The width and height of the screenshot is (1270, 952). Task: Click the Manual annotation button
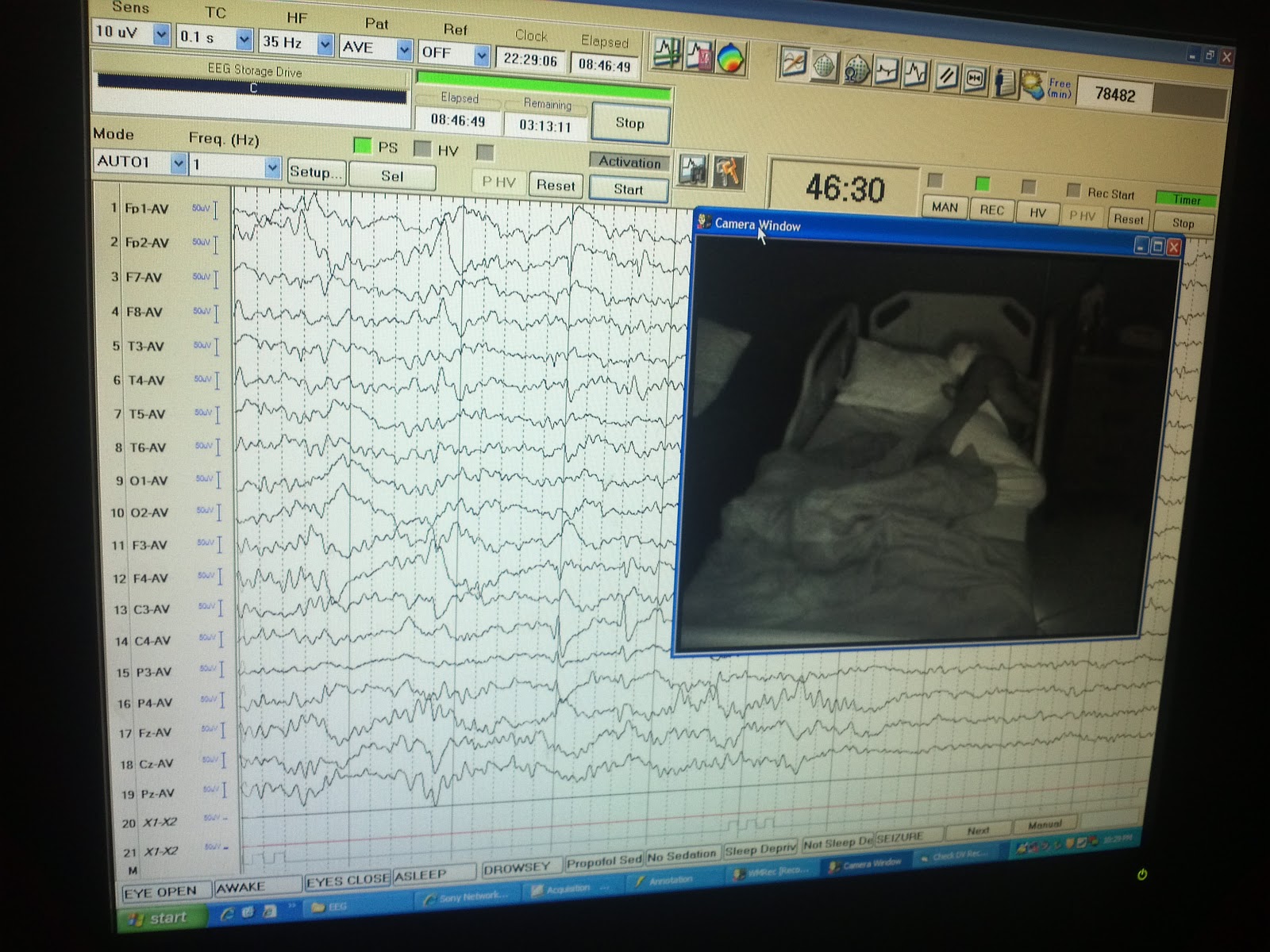click(1045, 825)
